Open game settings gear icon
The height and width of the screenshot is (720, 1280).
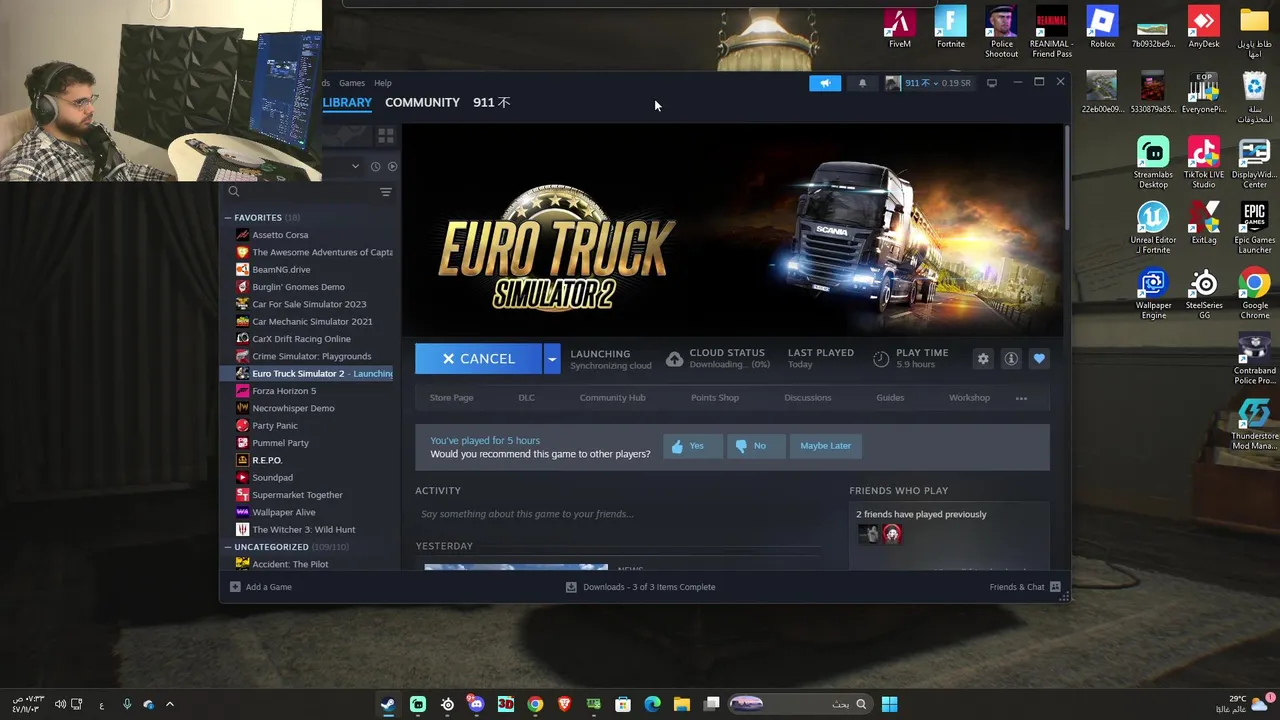pyautogui.click(x=983, y=358)
